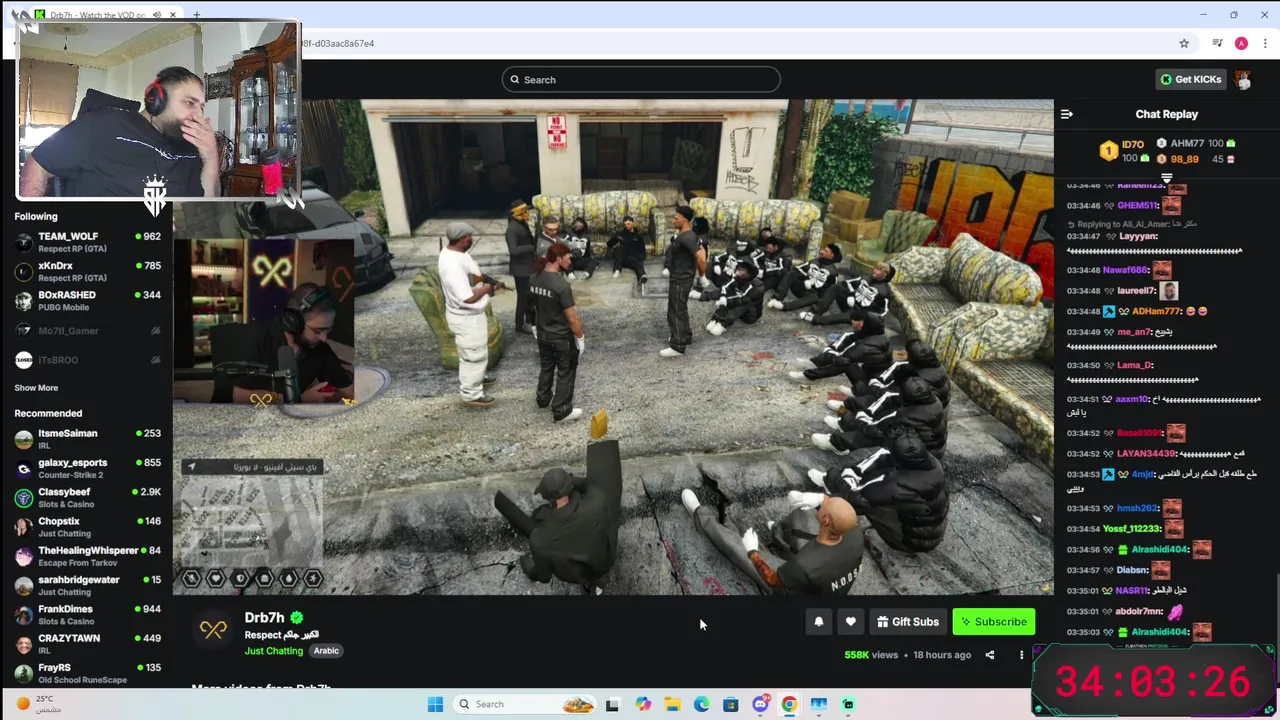Screen dimensions: 1280x720
Task: Open xKnDrx channel in Following
Action: pyautogui.click(x=88, y=271)
